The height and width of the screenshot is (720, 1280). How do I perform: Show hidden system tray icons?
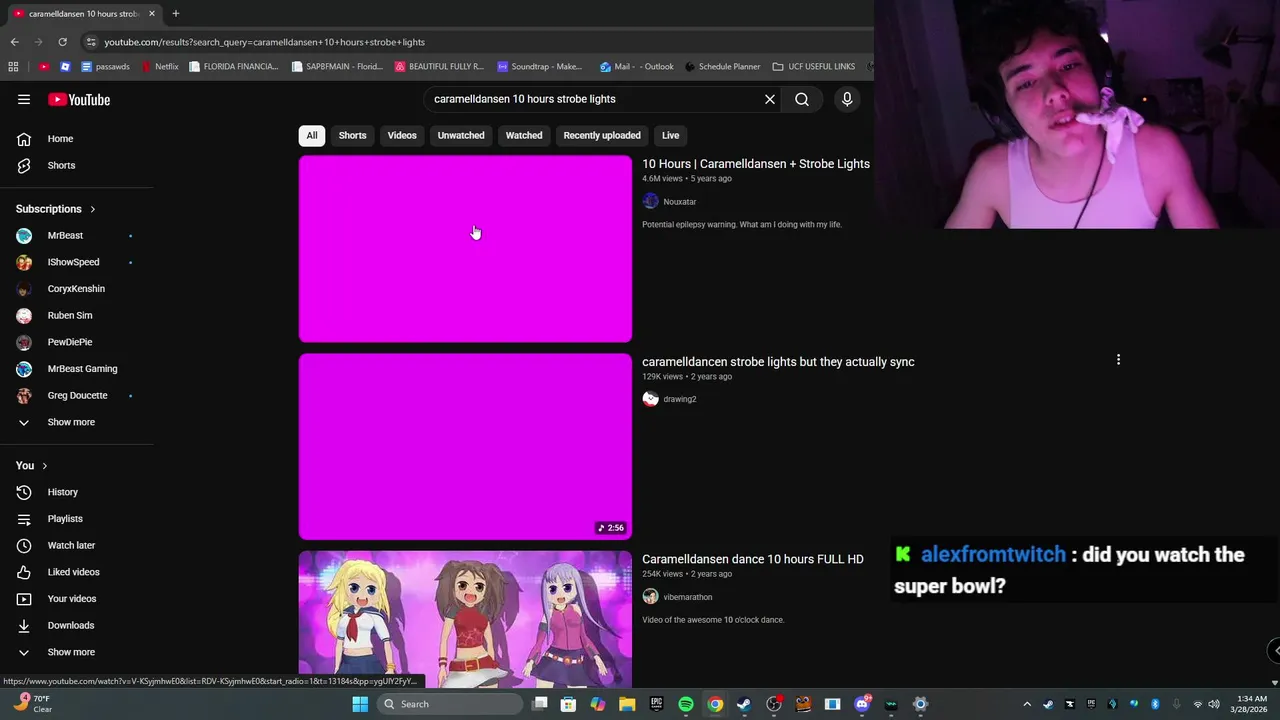[1026, 704]
